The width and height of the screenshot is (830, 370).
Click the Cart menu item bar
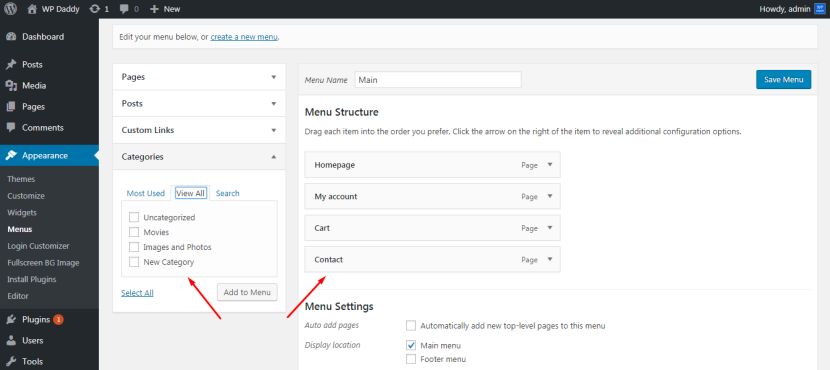pos(432,228)
